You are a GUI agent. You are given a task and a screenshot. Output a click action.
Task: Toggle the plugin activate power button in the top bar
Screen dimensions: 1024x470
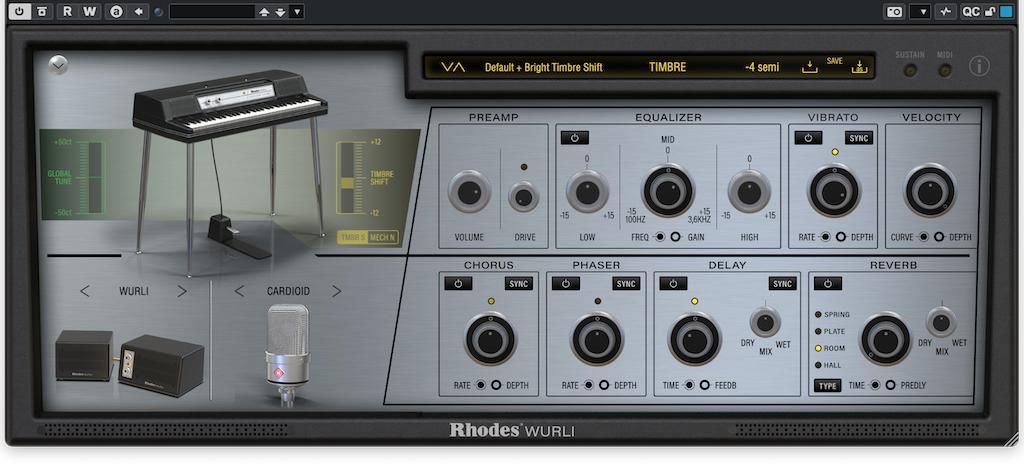(20, 11)
